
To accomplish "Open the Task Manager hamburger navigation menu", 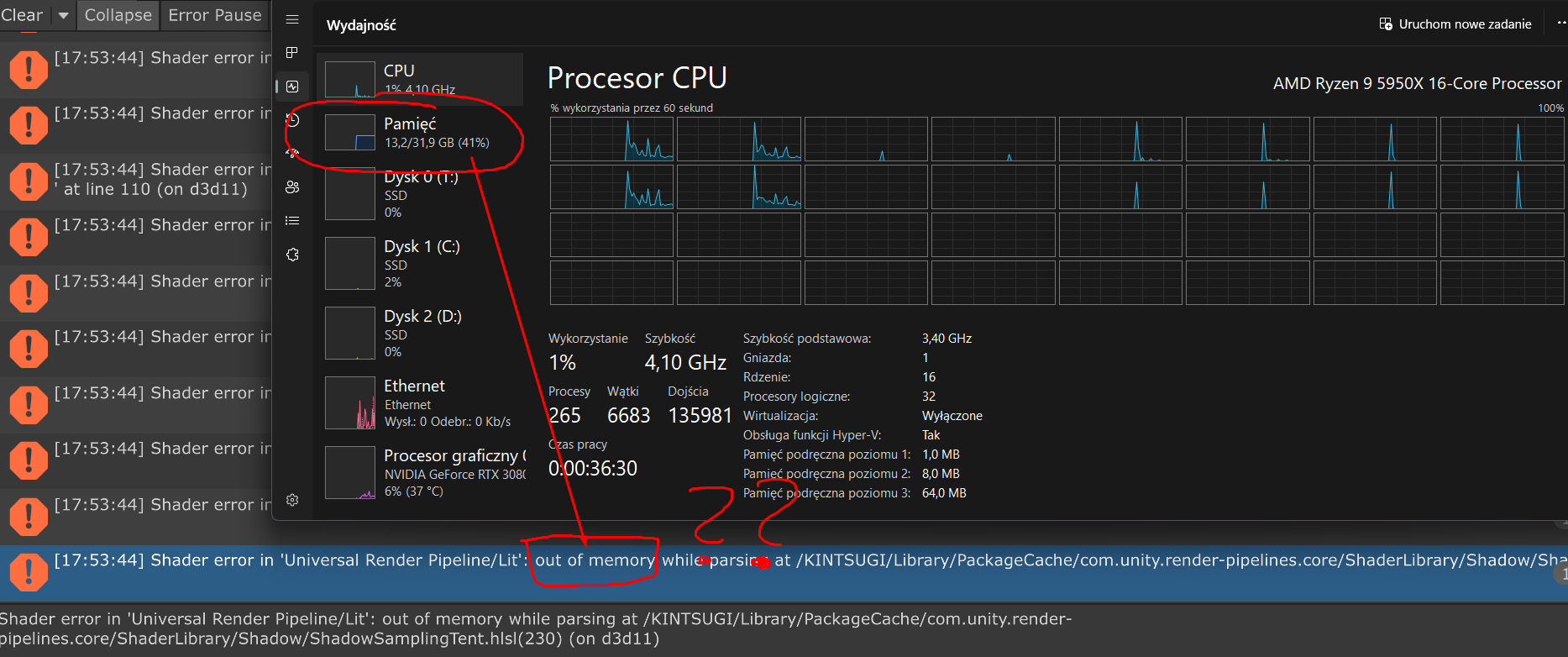I will [292, 19].
